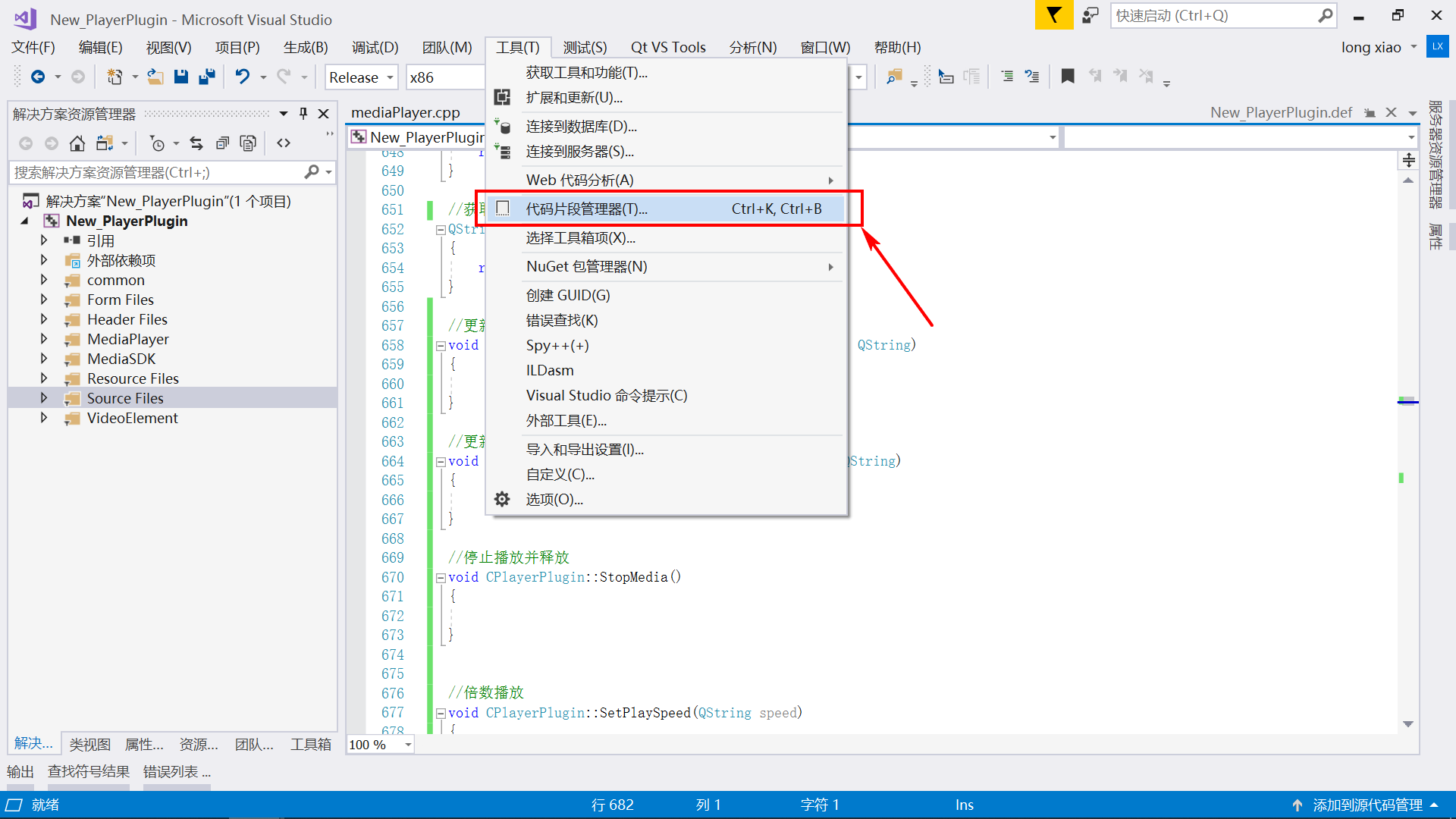Click the Open File folder icon
This screenshot has width=1456, height=819.
pos(155,77)
